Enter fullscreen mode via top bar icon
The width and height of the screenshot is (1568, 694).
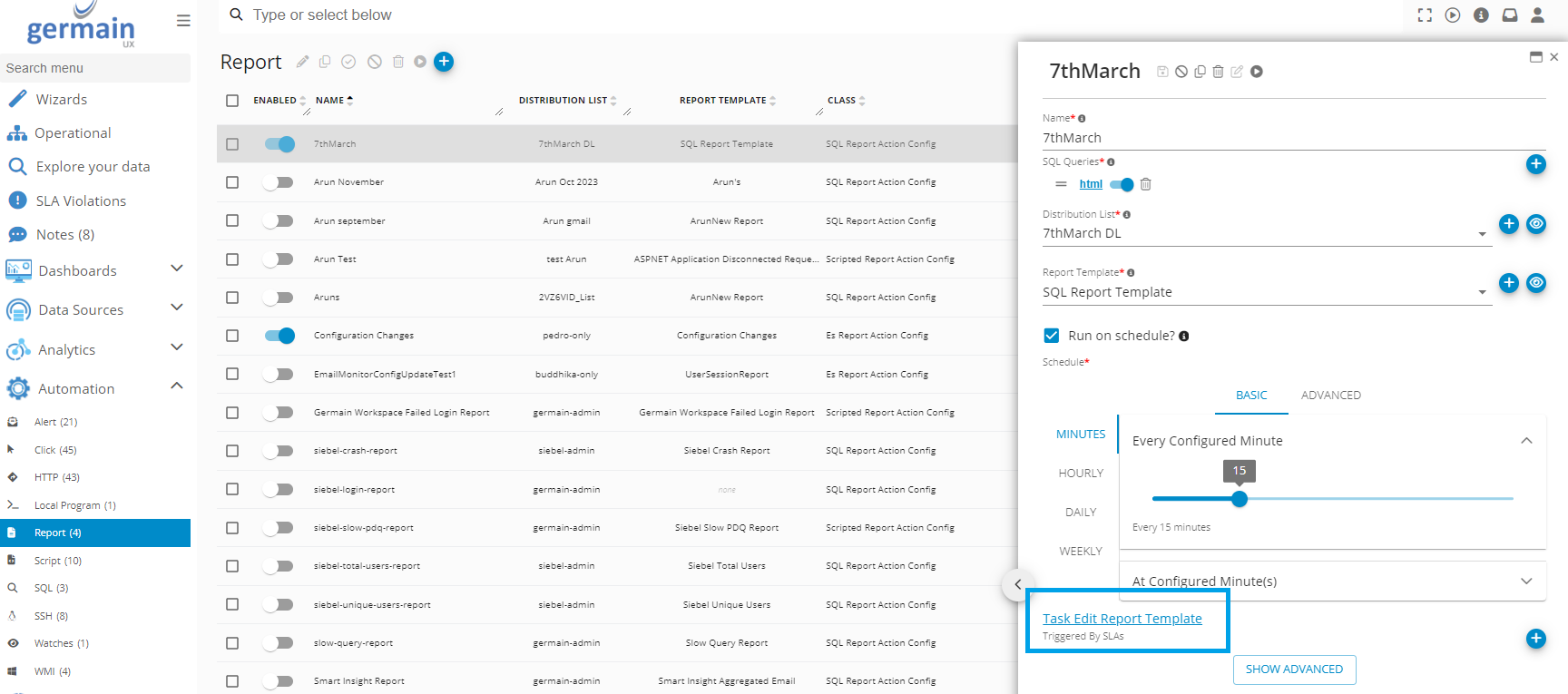1425,15
